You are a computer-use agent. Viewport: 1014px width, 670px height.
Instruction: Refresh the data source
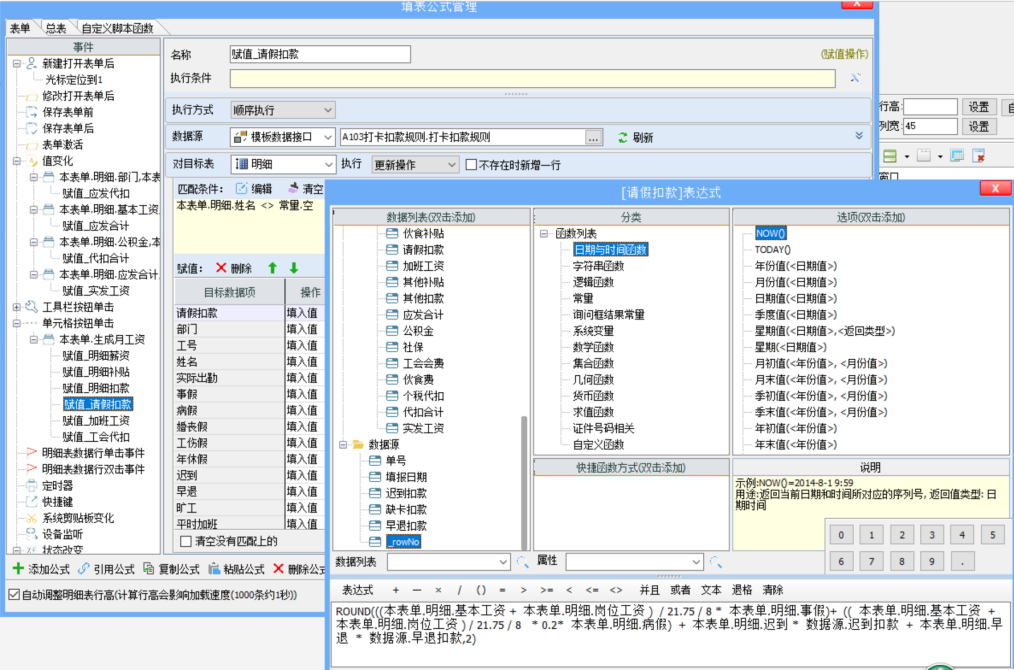(x=636, y=137)
